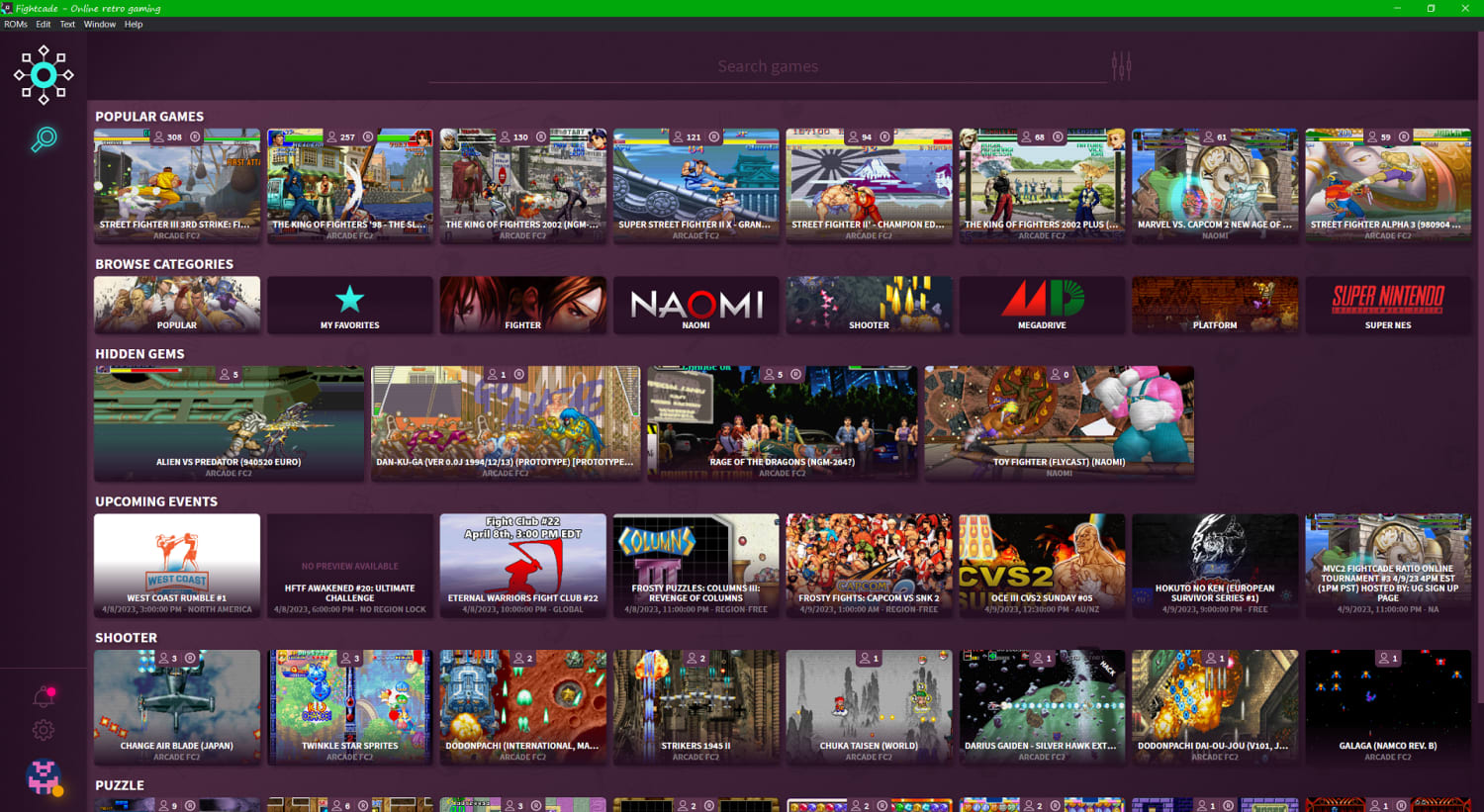Open The King of Fighters 2002 (NGM) game
1484x812 pixels.
523,185
